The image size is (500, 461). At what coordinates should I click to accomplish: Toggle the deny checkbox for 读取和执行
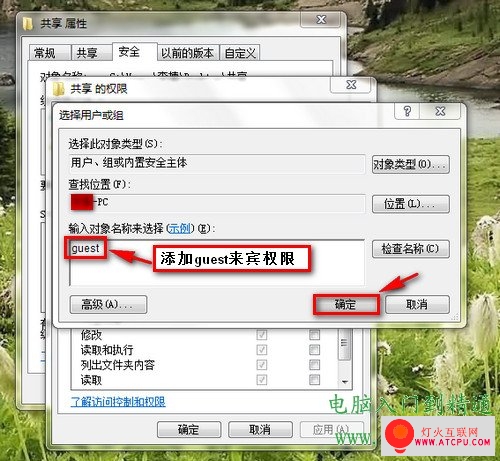click(x=314, y=350)
